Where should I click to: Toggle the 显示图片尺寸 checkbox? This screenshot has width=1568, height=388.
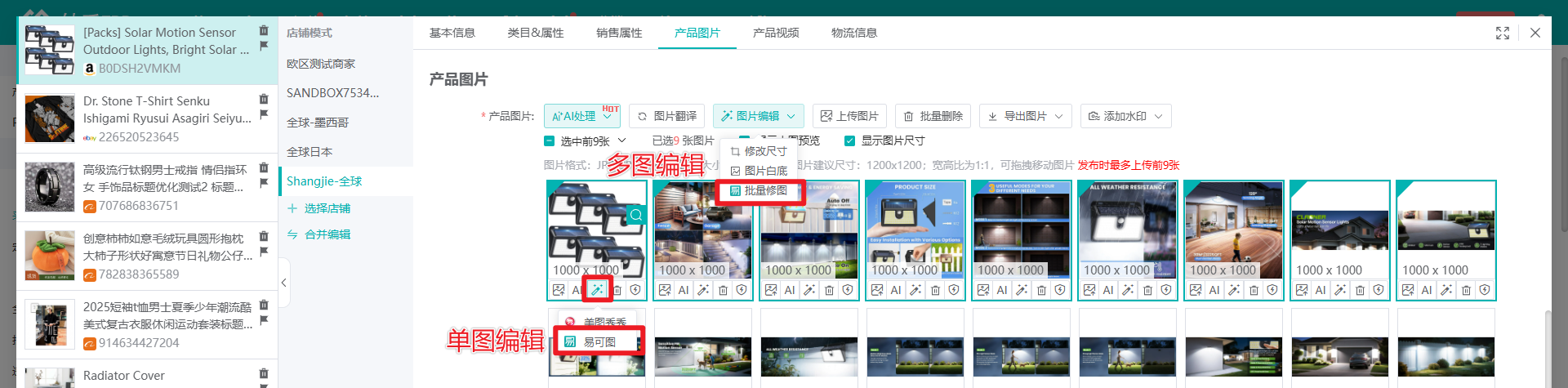[x=849, y=140]
